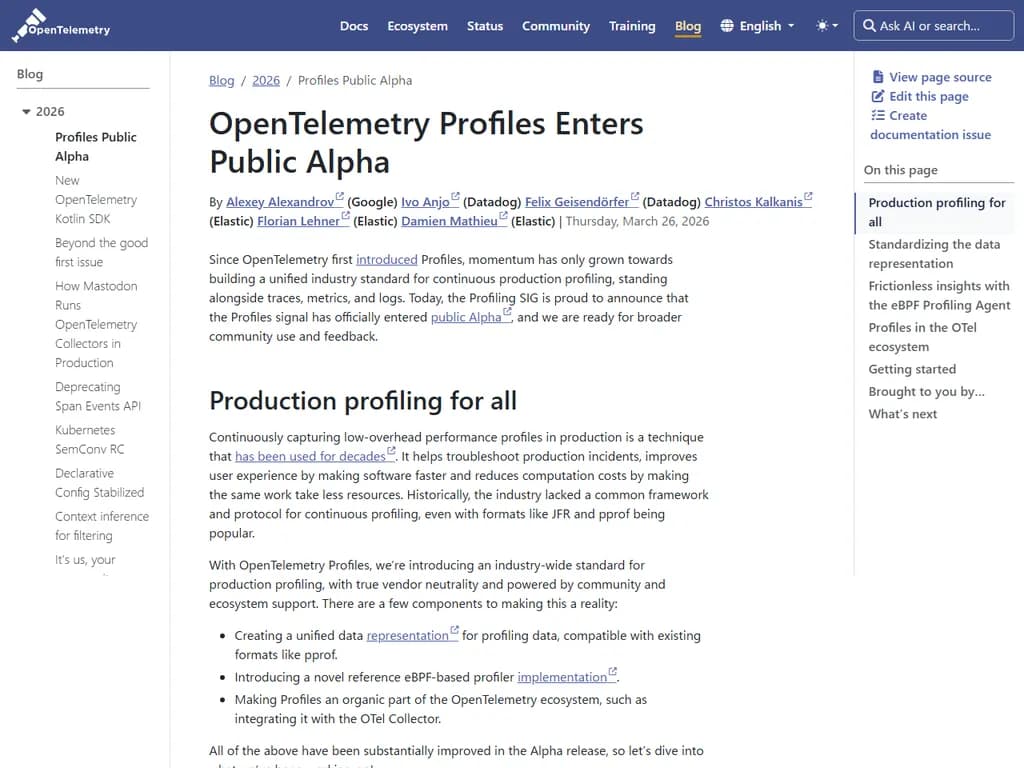The width and height of the screenshot is (1024, 768).
Task: Open the English language dropdown
Action: (x=757, y=26)
